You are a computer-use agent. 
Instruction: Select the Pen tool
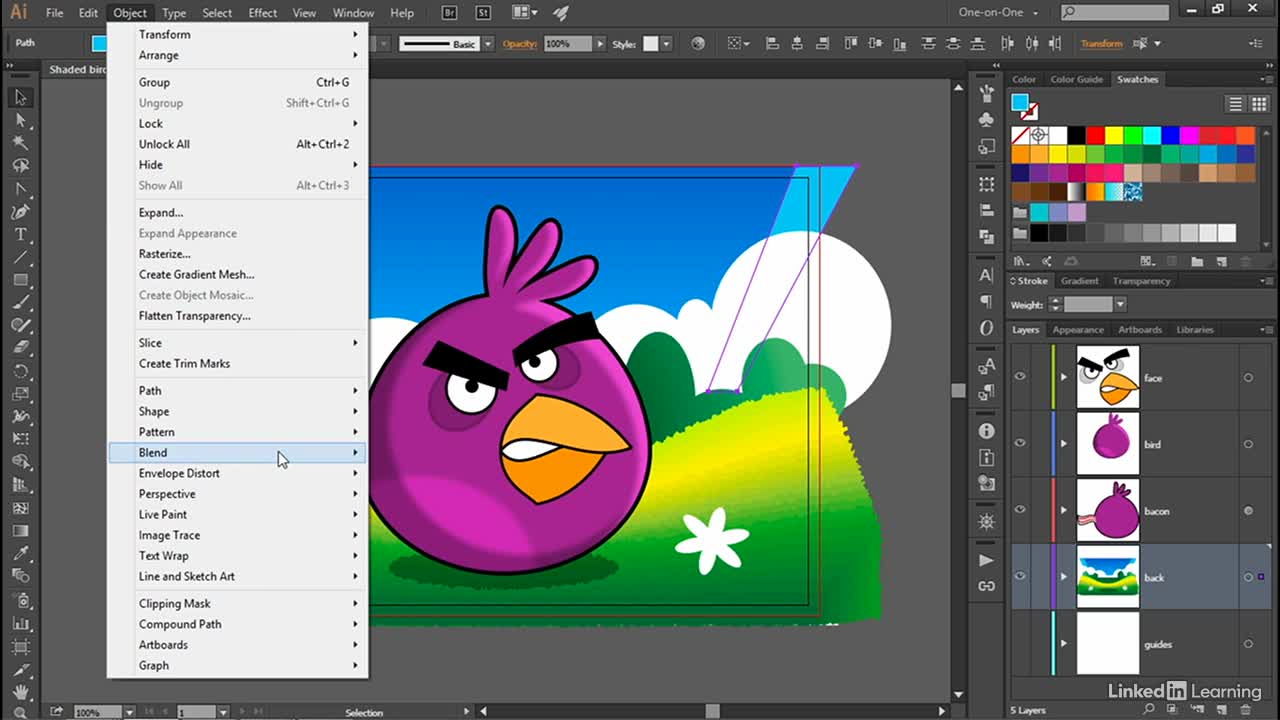[20, 211]
